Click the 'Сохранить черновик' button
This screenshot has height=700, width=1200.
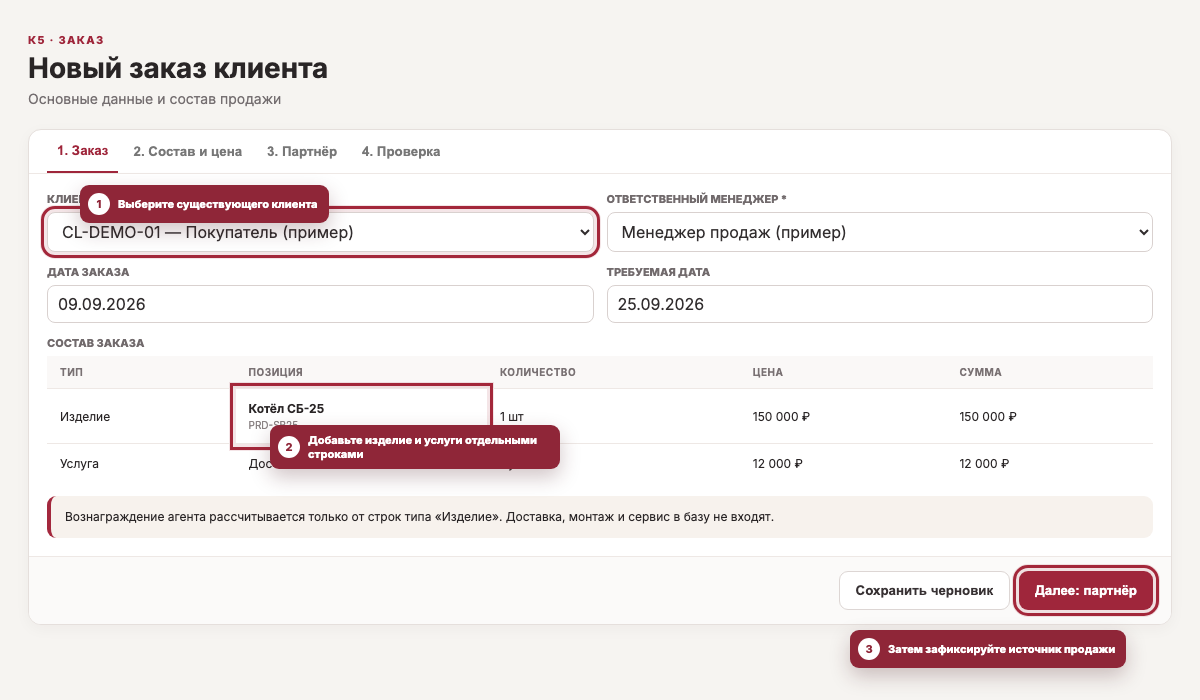click(x=925, y=591)
